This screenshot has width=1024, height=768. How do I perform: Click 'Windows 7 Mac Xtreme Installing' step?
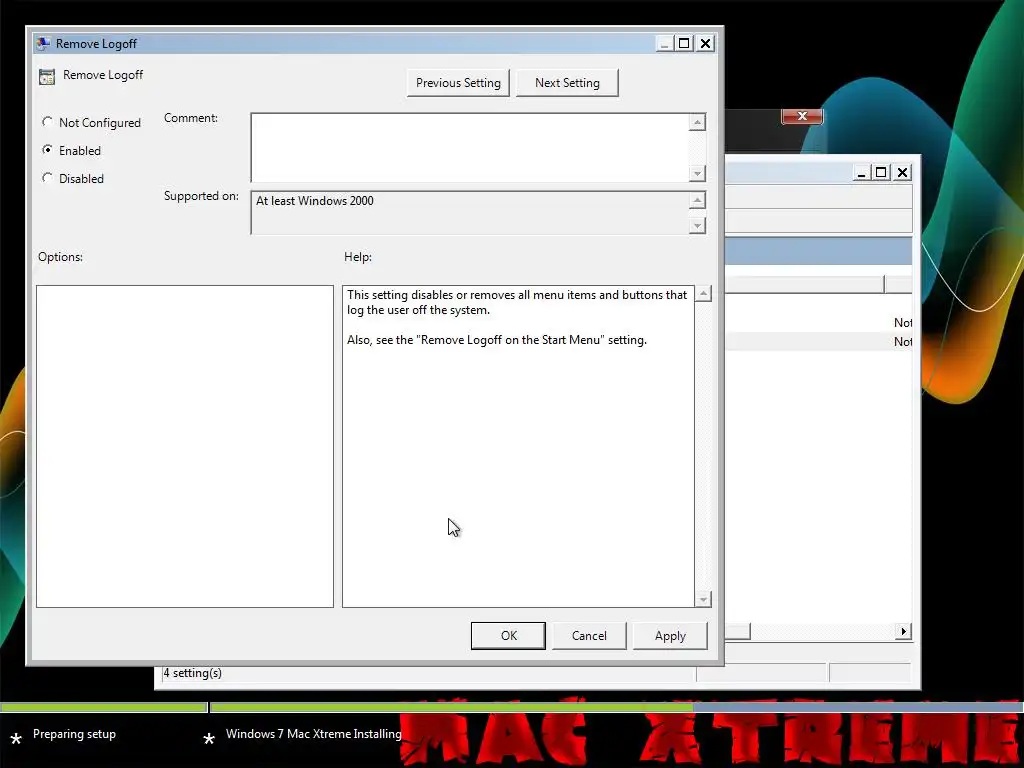(313, 734)
